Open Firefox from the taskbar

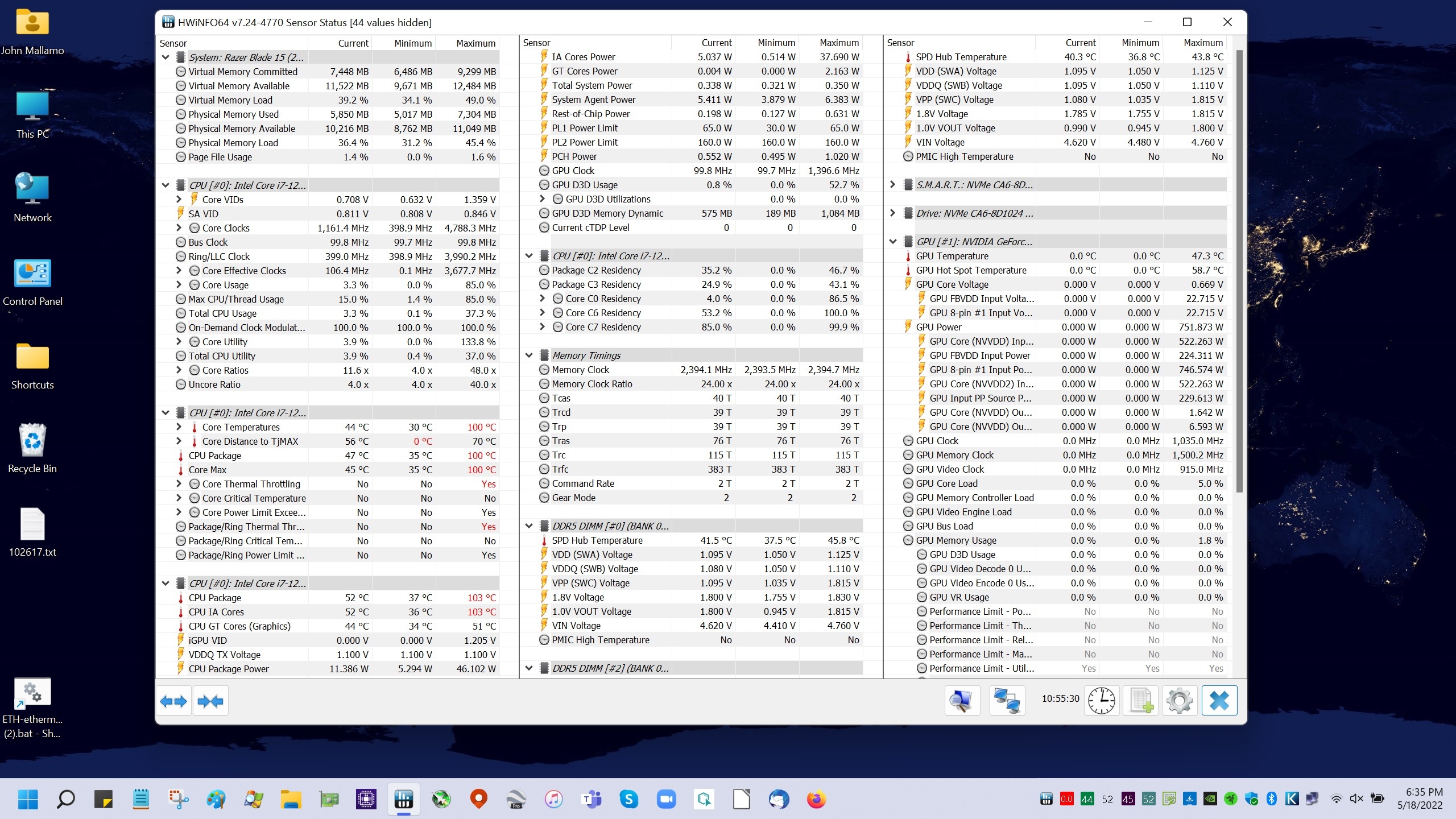[x=816, y=799]
